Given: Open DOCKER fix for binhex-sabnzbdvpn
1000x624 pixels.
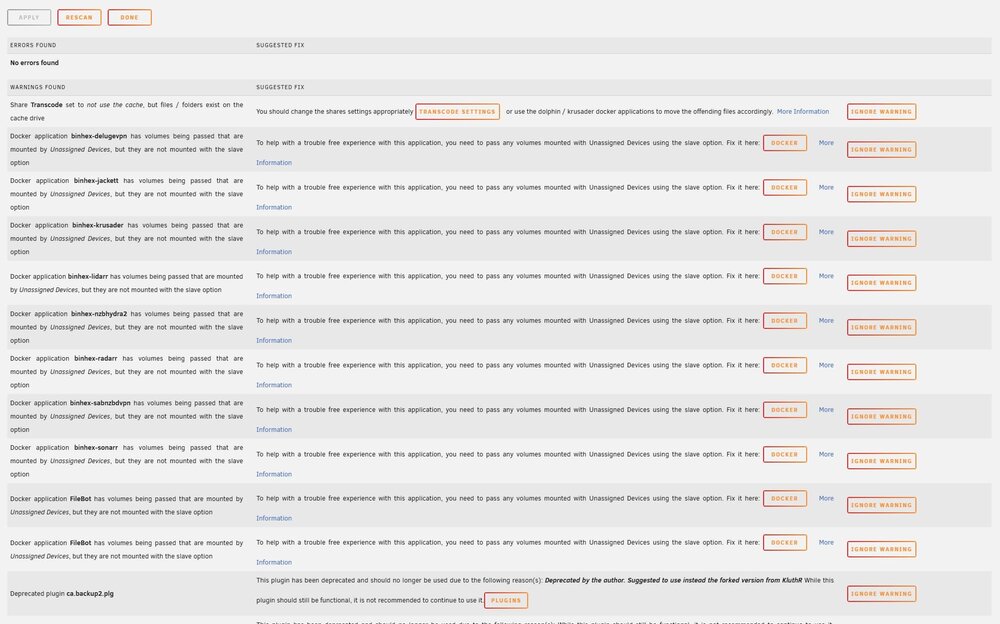Looking at the screenshot, I should tap(784, 410).
